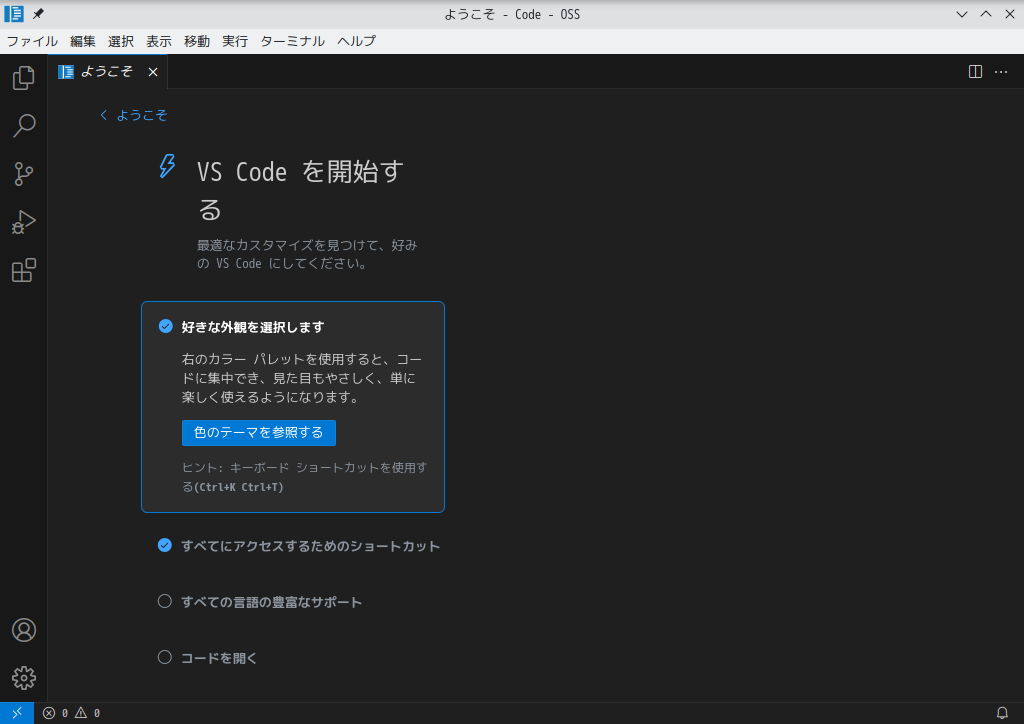Open the Extensions view icon
1024x724 pixels.
pyautogui.click(x=24, y=270)
